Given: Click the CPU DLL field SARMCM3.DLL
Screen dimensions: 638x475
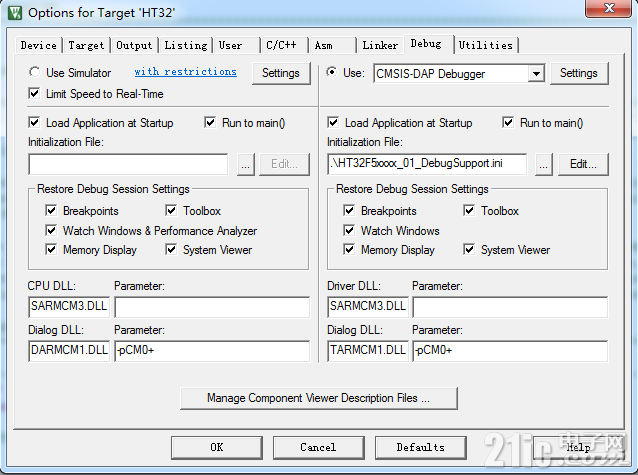Looking at the screenshot, I should (x=69, y=306).
